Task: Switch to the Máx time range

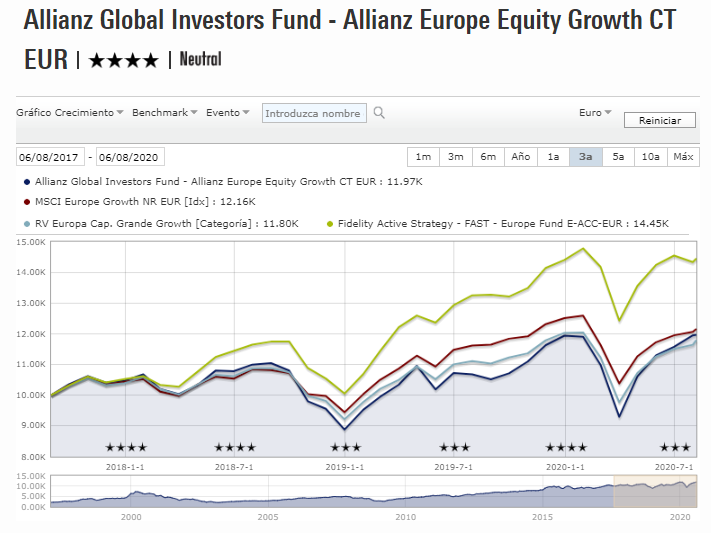Action: pos(683,157)
